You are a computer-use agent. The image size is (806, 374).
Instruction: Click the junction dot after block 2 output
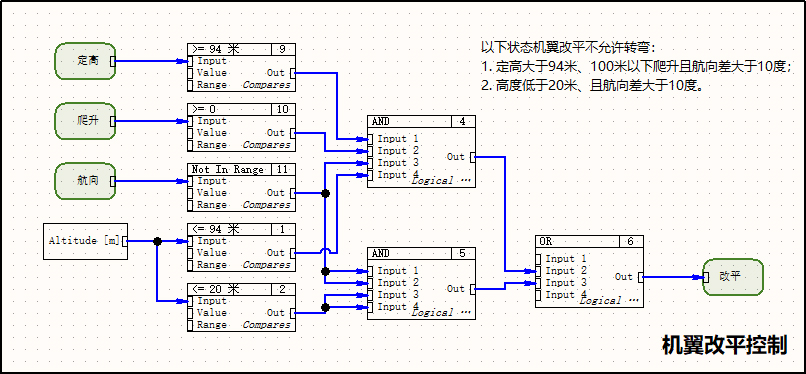coord(325,307)
